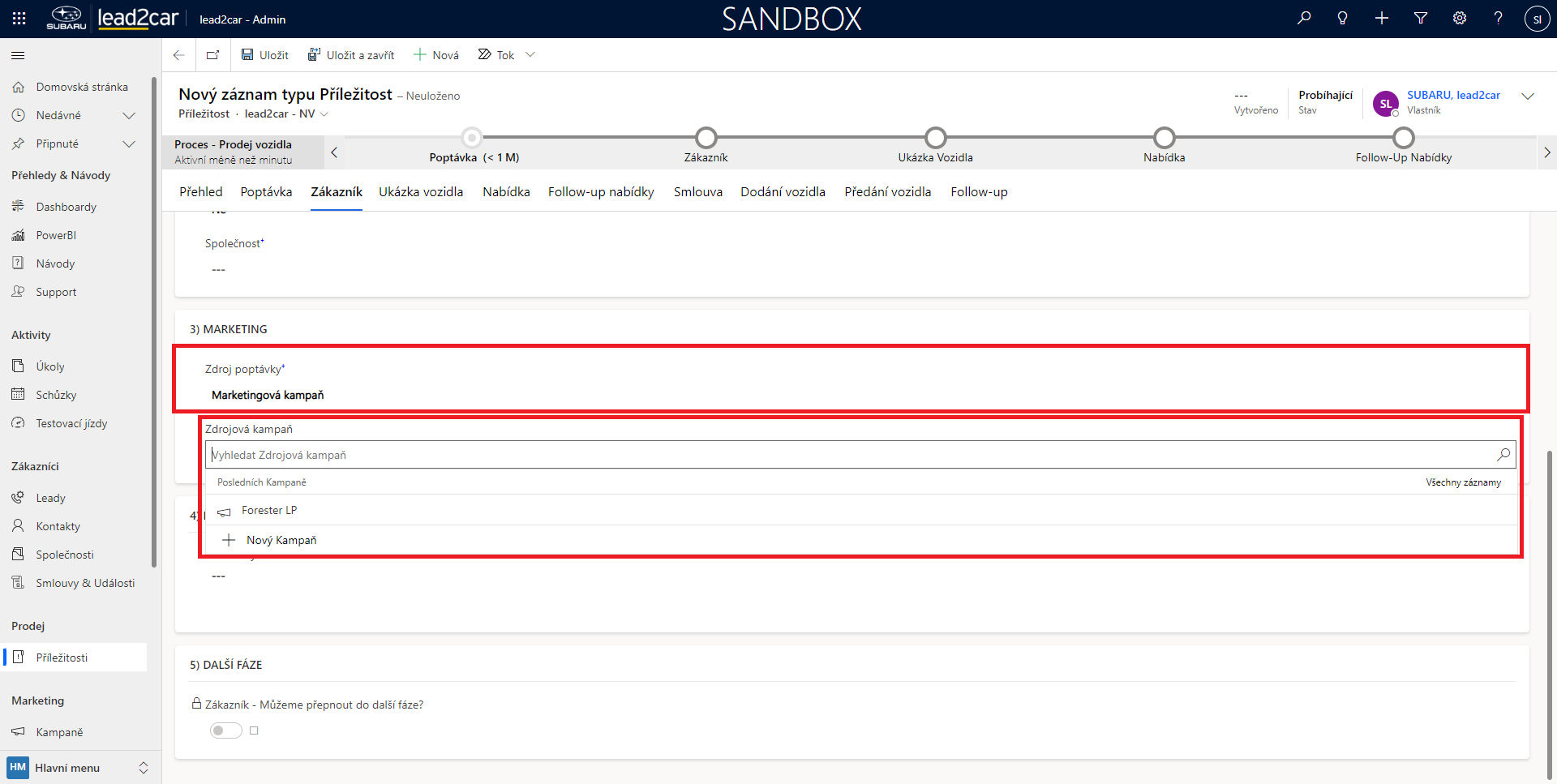Viewport: 1557px width, 784px height.
Task: Click the Uložit a zavřít button
Action: pos(351,55)
